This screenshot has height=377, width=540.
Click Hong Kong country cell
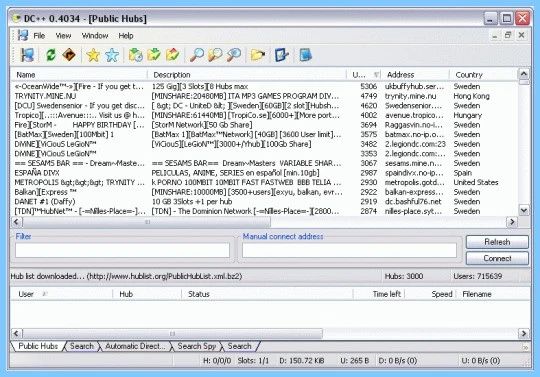pyautogui.click(x=471, y=96)
